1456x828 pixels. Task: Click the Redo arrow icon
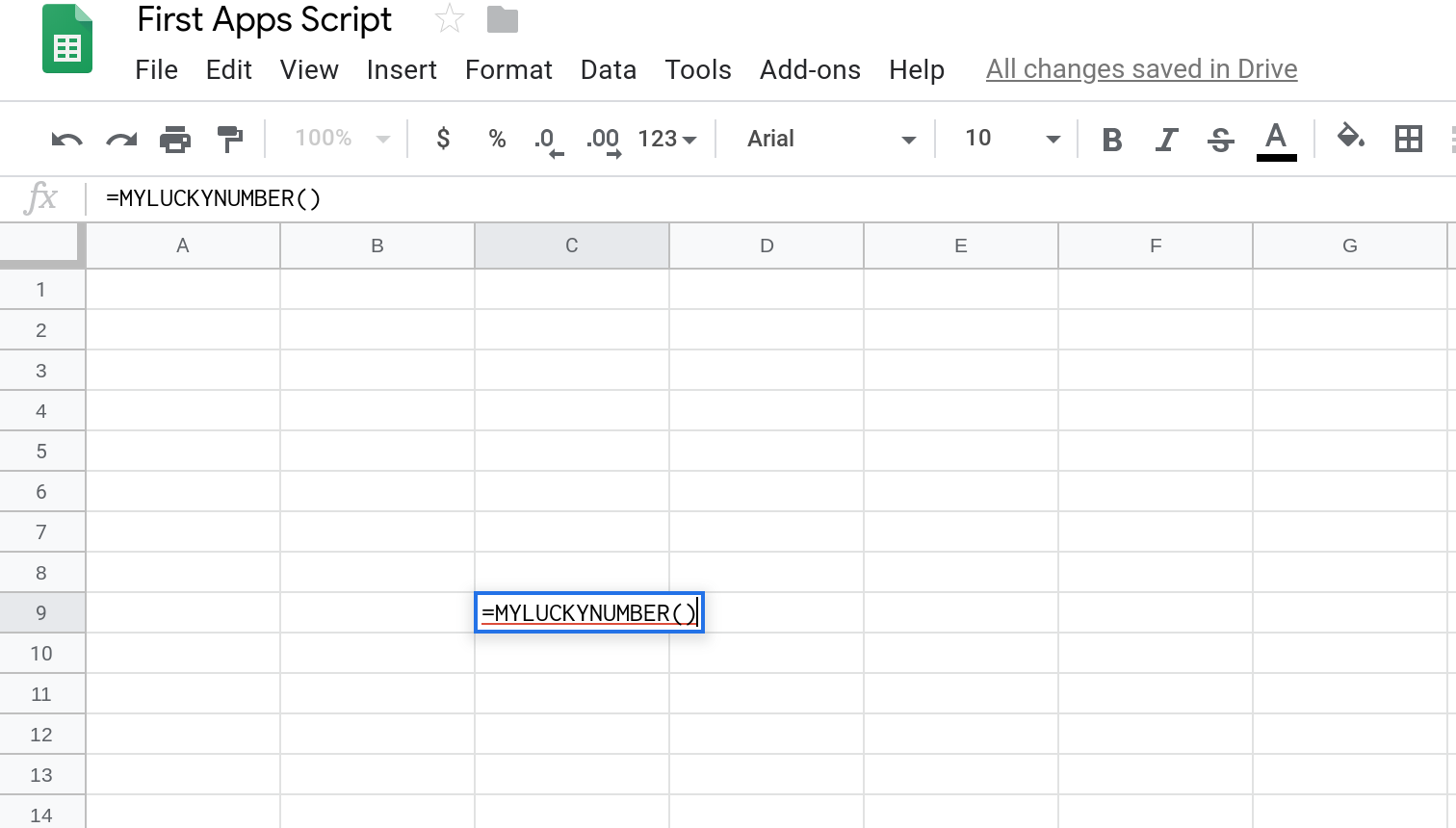click(x=121, y=140)
